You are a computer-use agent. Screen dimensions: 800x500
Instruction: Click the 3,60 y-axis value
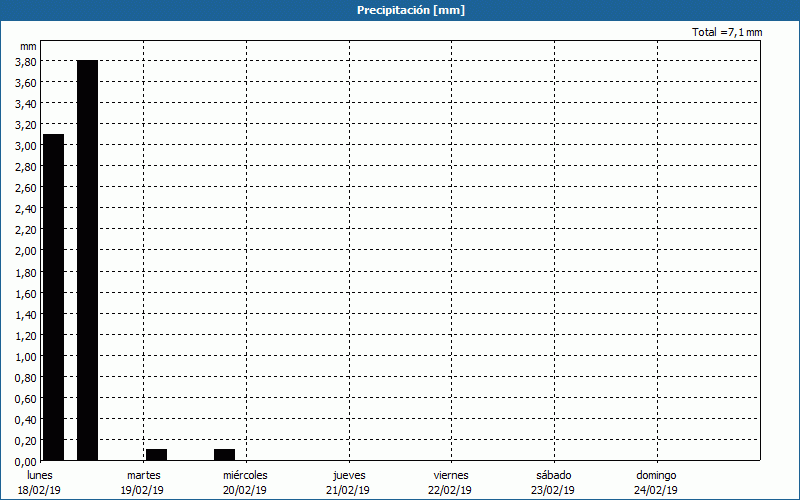coord(26,83)
